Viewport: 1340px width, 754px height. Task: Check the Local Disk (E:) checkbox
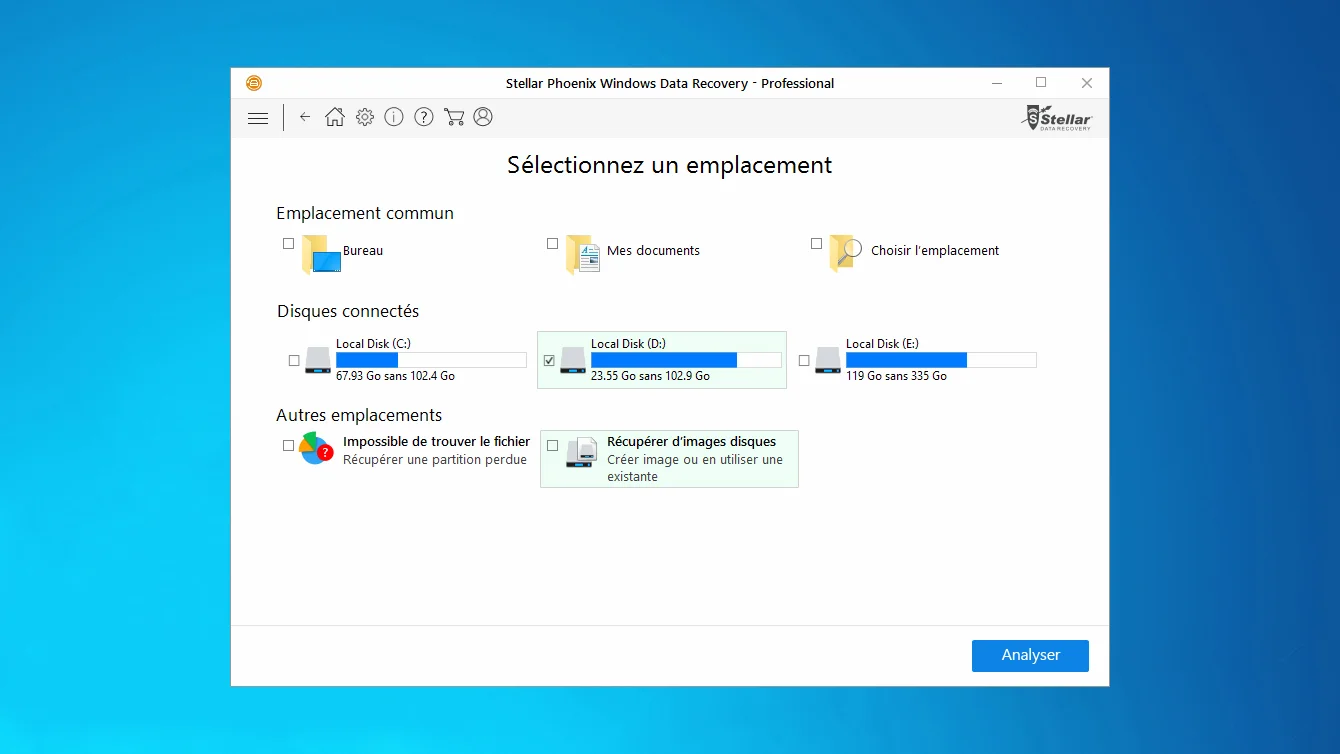pyautogui.click(x=804, y=360)
